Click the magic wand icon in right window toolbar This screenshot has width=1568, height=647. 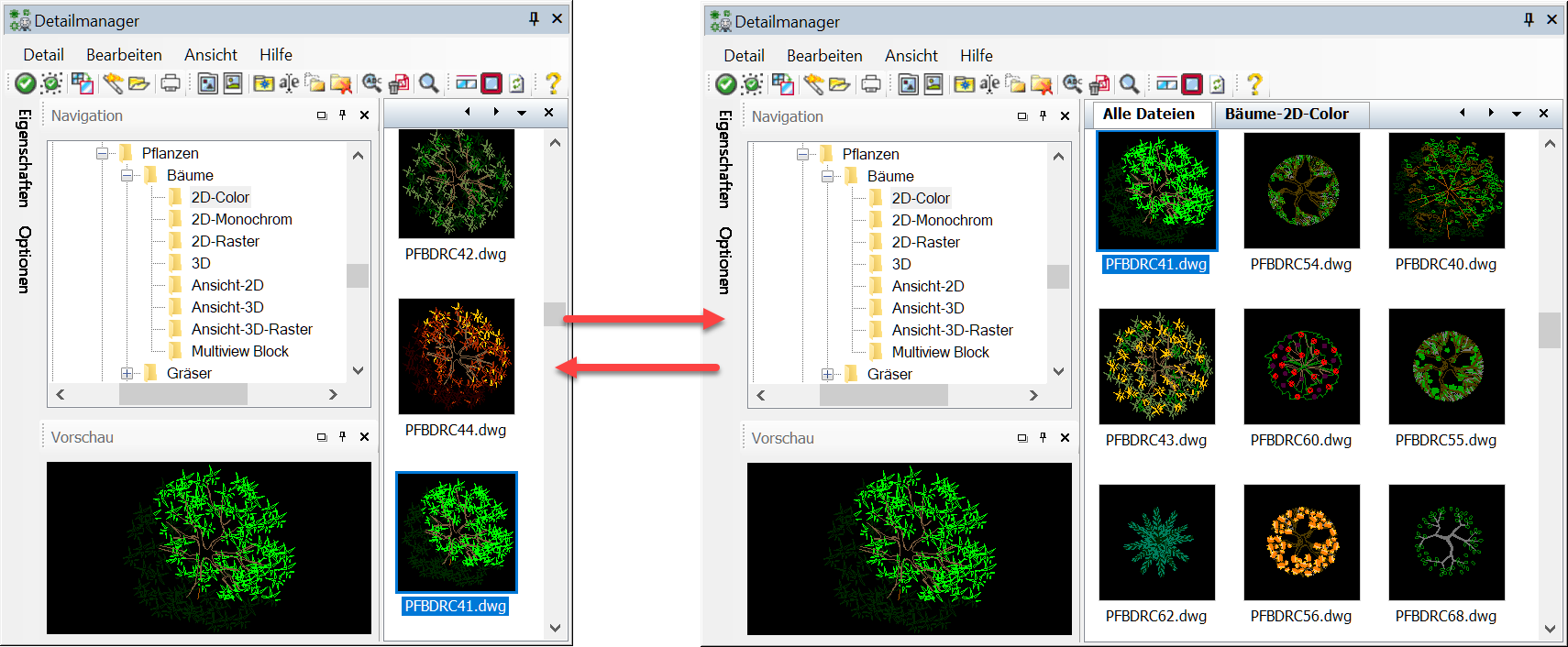[x=813, y=84]
